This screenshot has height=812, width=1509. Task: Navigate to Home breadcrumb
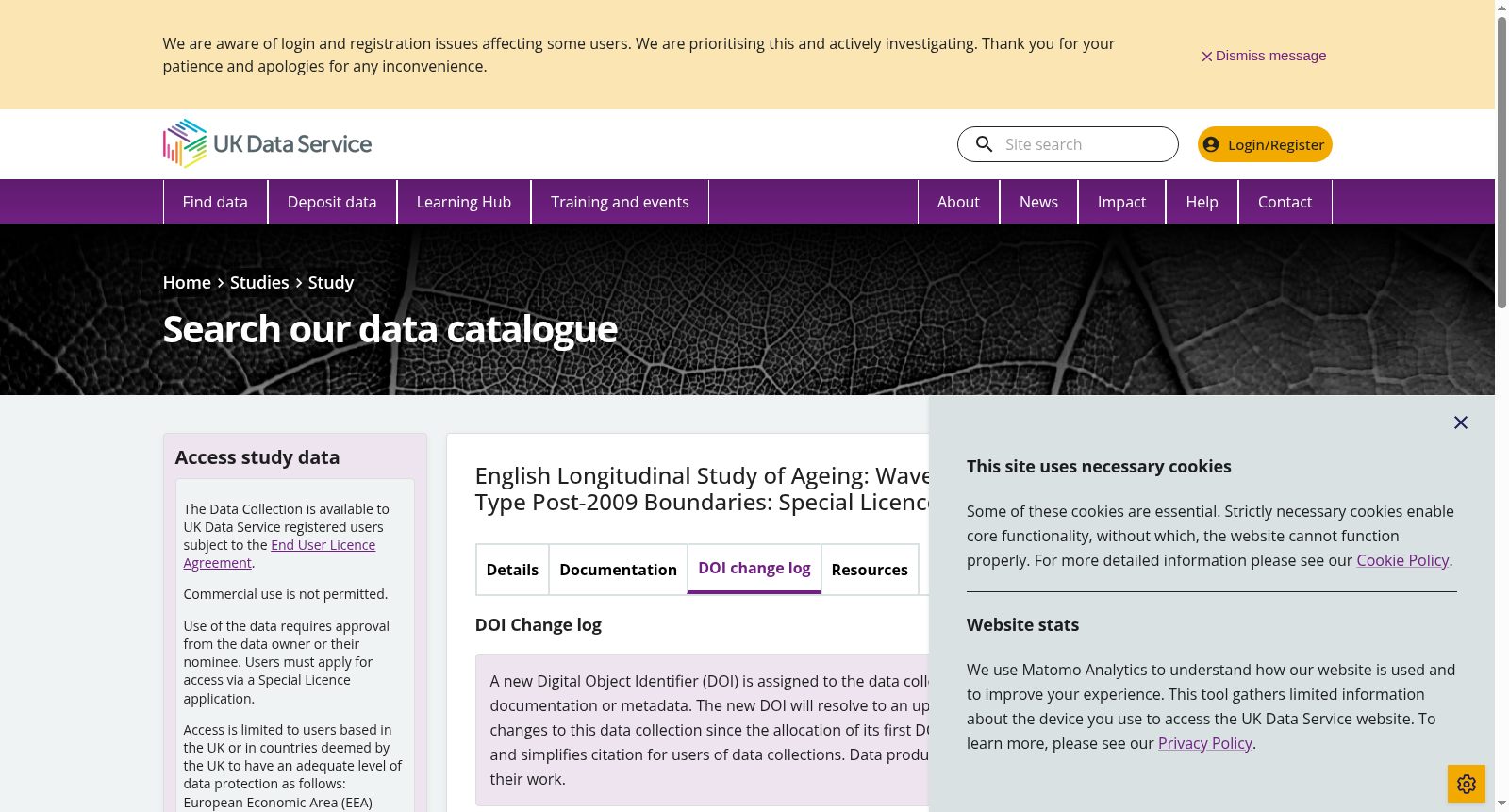[x=187, y=283]
